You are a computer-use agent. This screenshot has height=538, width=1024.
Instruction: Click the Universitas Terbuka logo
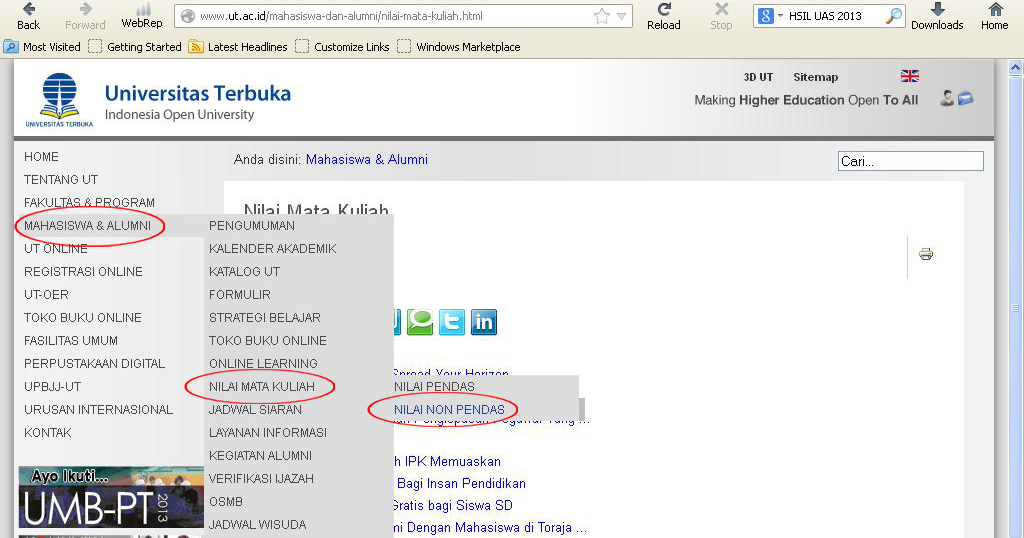(x=59, y=100)
